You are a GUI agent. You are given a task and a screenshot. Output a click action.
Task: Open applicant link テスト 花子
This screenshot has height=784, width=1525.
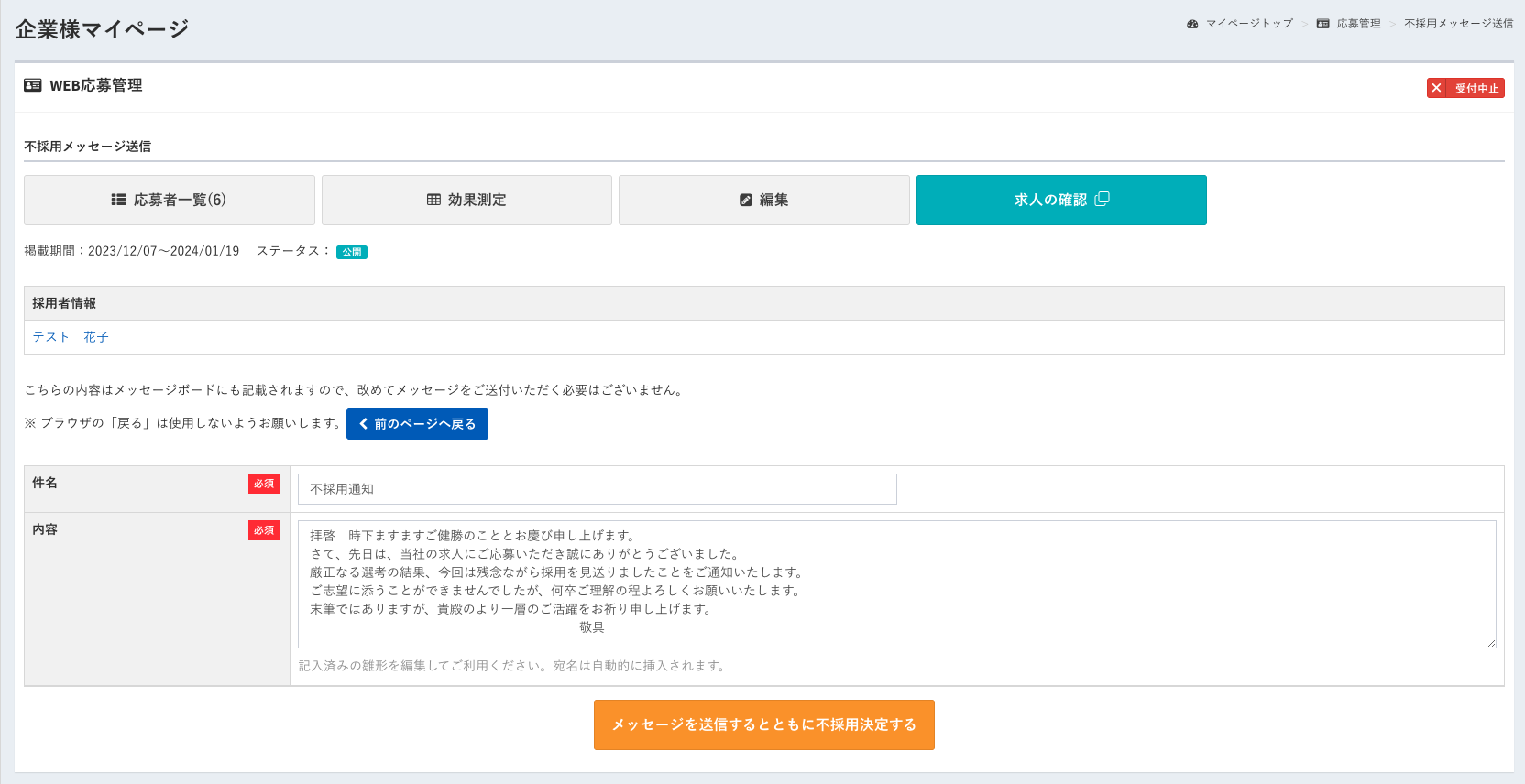click(x=71, y=337)
